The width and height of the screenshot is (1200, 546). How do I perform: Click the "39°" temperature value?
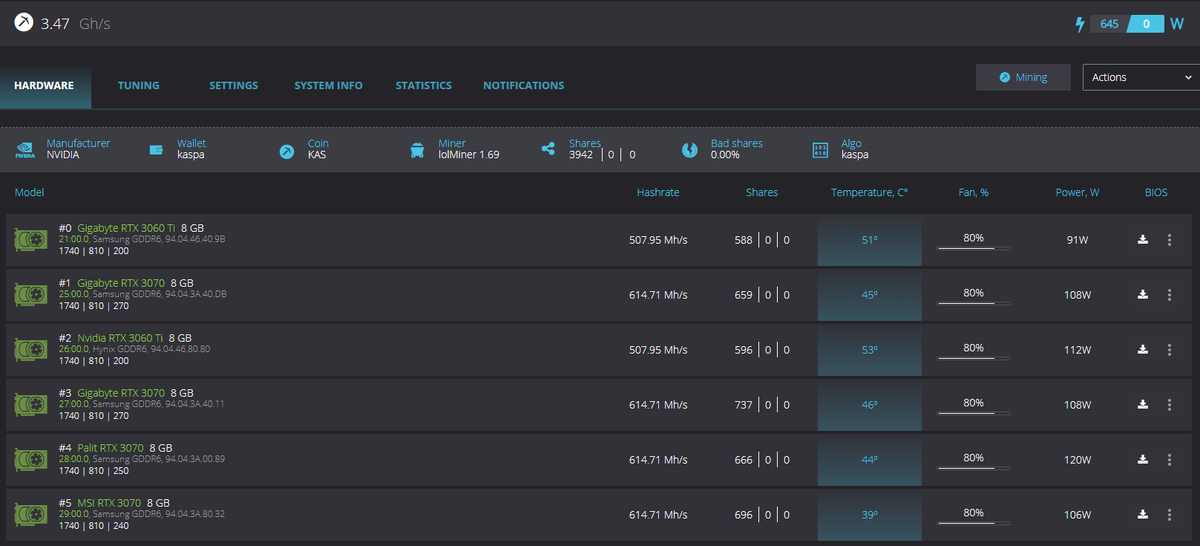click(x=869, y=515)
